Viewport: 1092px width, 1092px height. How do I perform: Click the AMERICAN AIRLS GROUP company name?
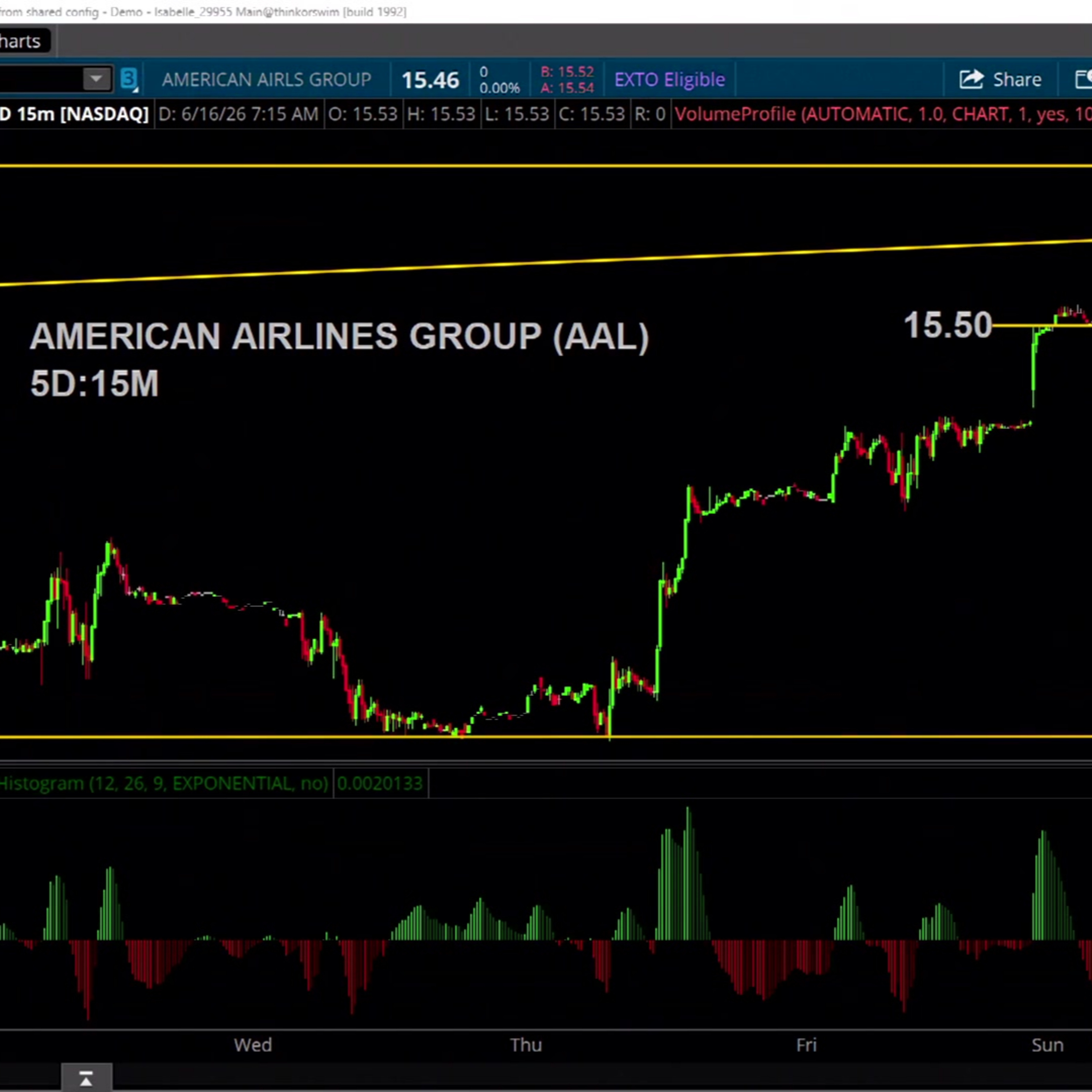266,80
